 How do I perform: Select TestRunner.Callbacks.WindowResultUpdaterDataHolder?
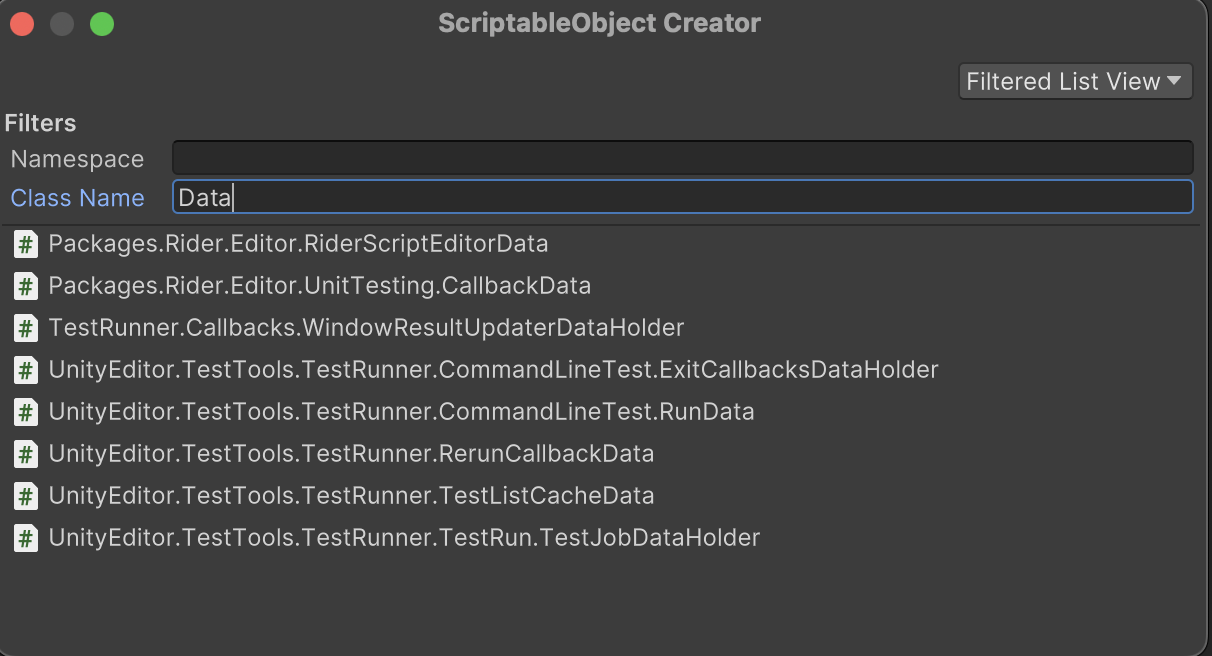point(366,328)
